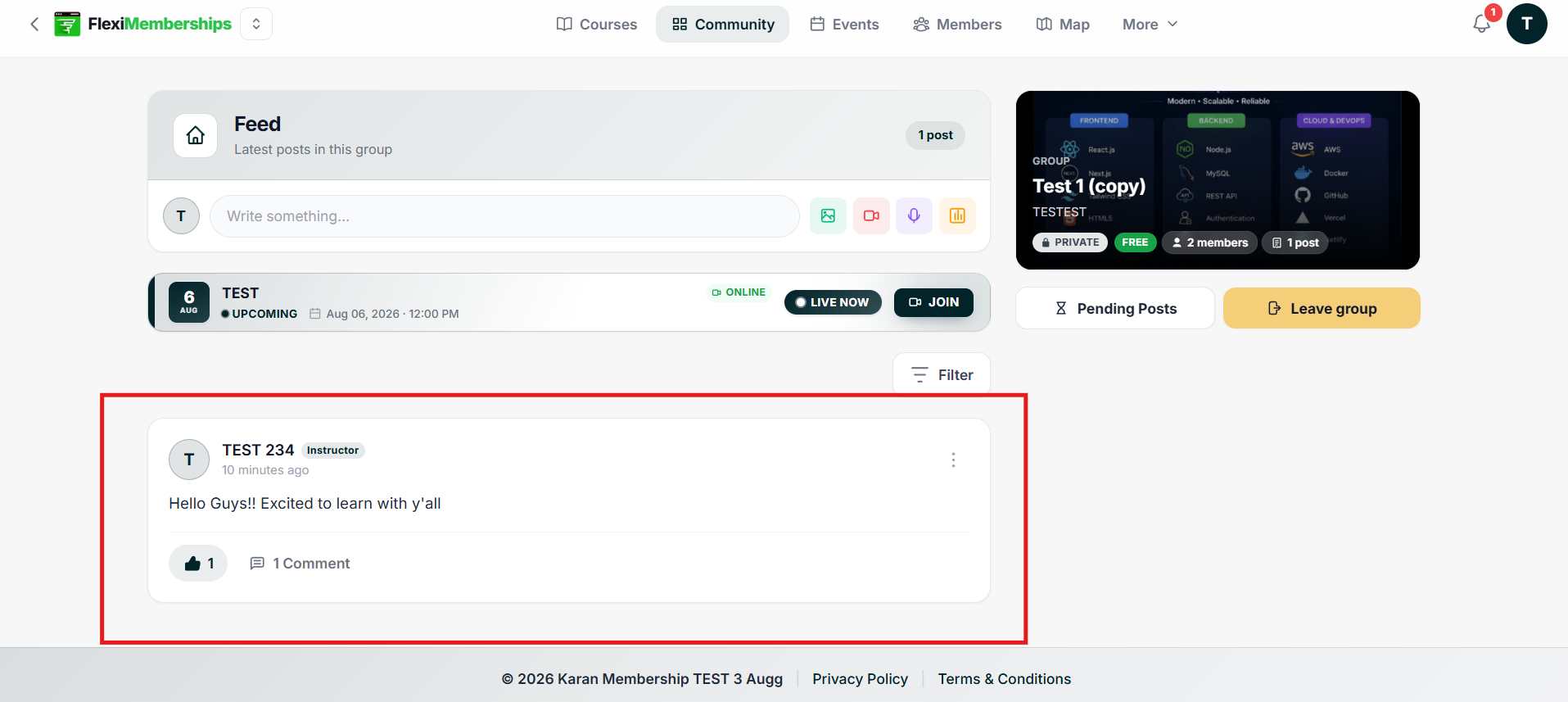Create a poll with chart icon

point(957,216)
